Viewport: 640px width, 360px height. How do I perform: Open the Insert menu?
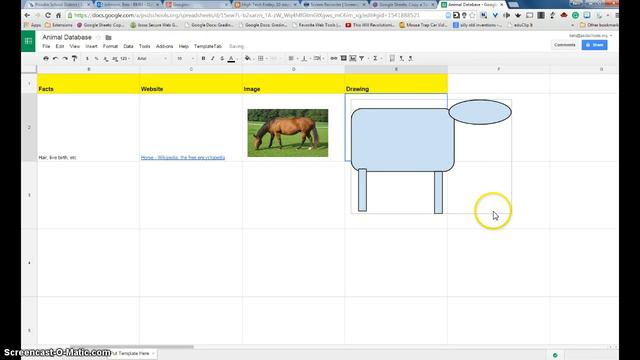[x=91, y=47]
